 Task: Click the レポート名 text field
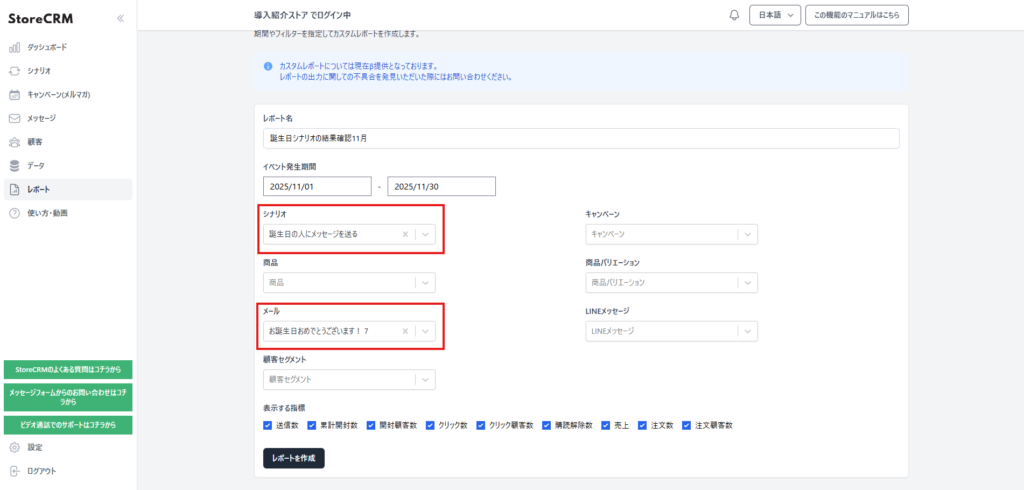(x=580, y=138)
